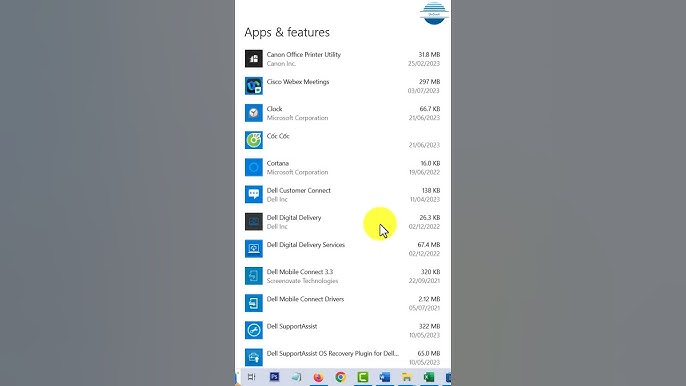Select the "Cisco Webex Meetings" app name
The height and width of the screenshot is (386, 686).
pyautogui.click(x=298, y=82)
